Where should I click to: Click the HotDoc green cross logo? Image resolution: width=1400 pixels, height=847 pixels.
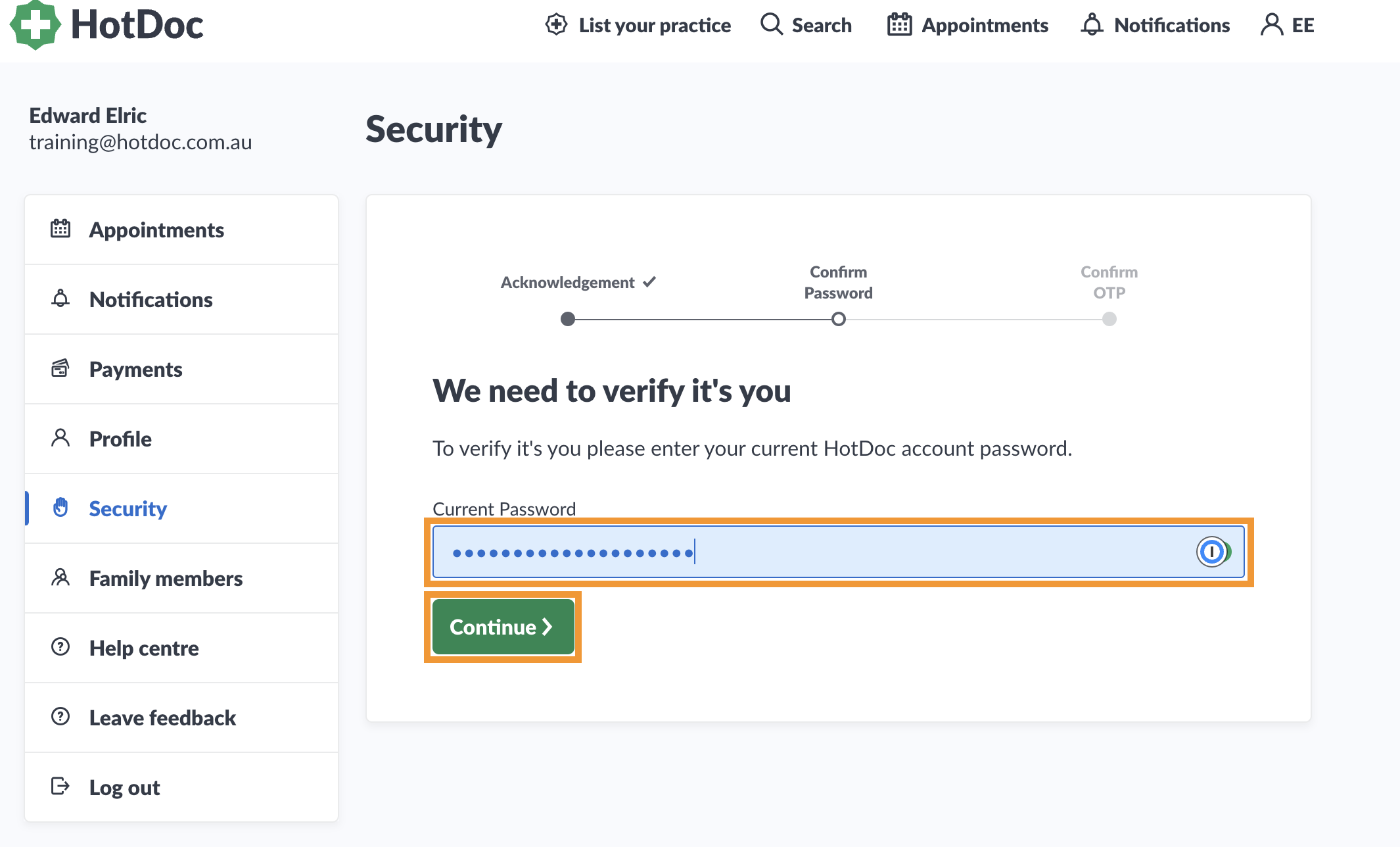pos(35,25)
